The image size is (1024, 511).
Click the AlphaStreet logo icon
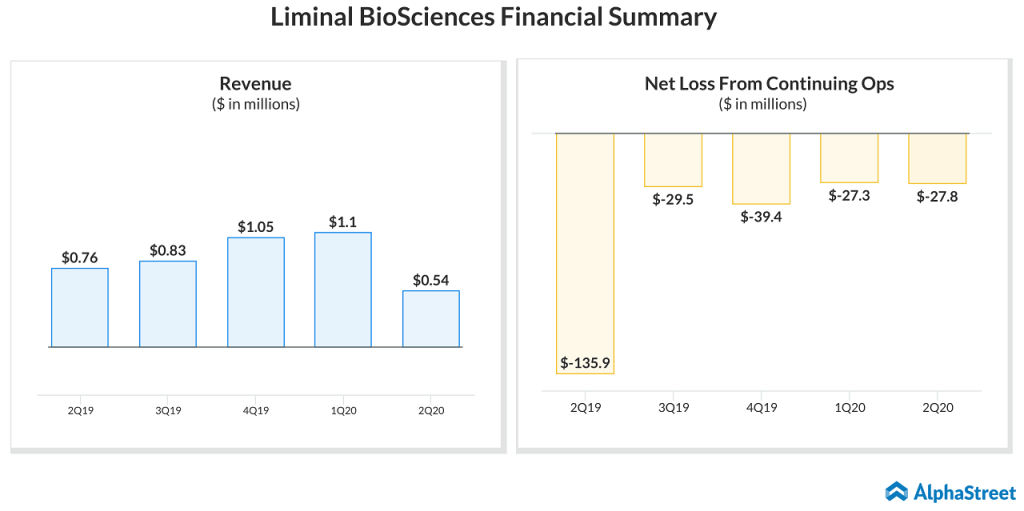[x=896, y=491]
